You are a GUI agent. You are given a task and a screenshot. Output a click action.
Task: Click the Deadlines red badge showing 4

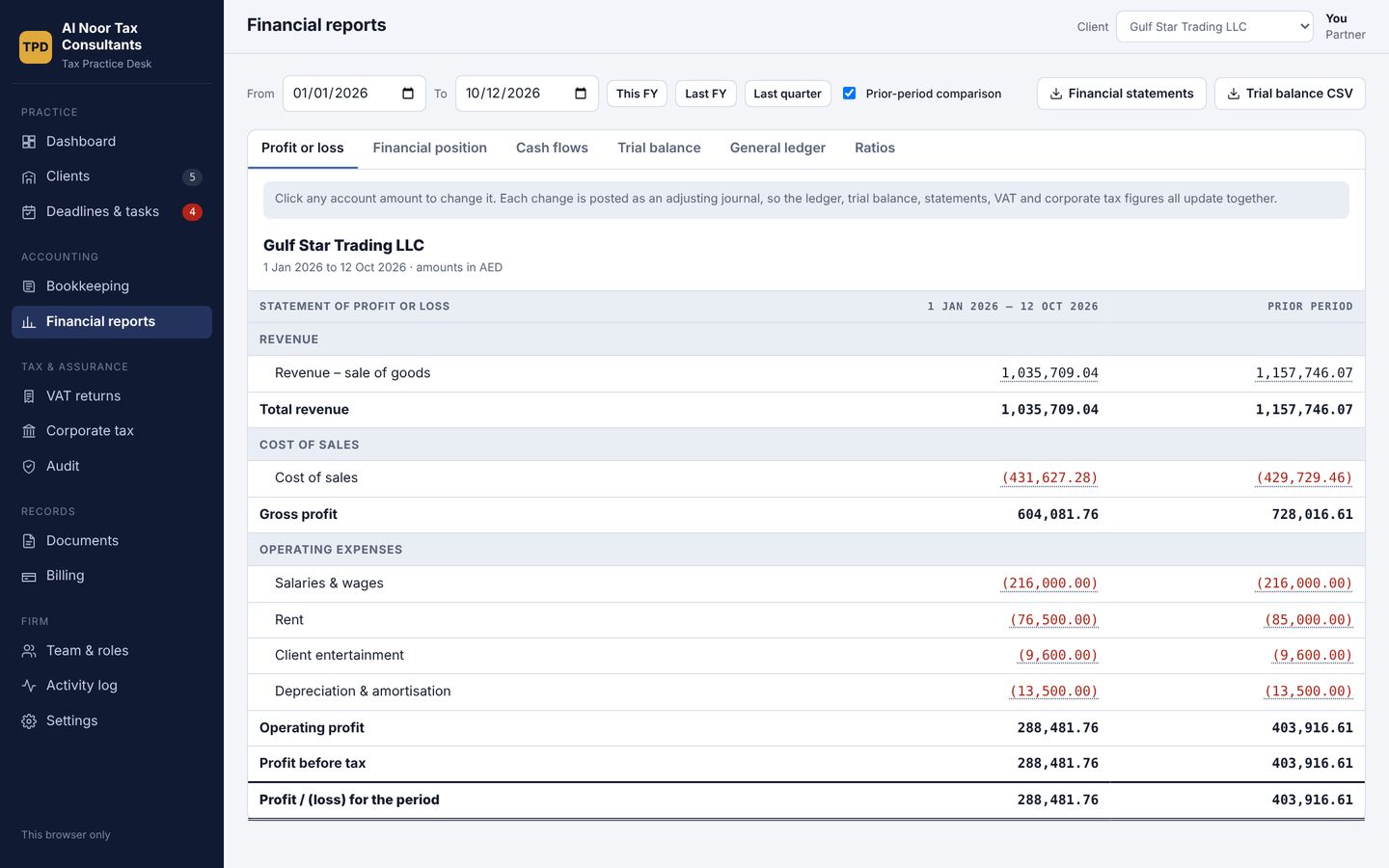tap(192, 212)
